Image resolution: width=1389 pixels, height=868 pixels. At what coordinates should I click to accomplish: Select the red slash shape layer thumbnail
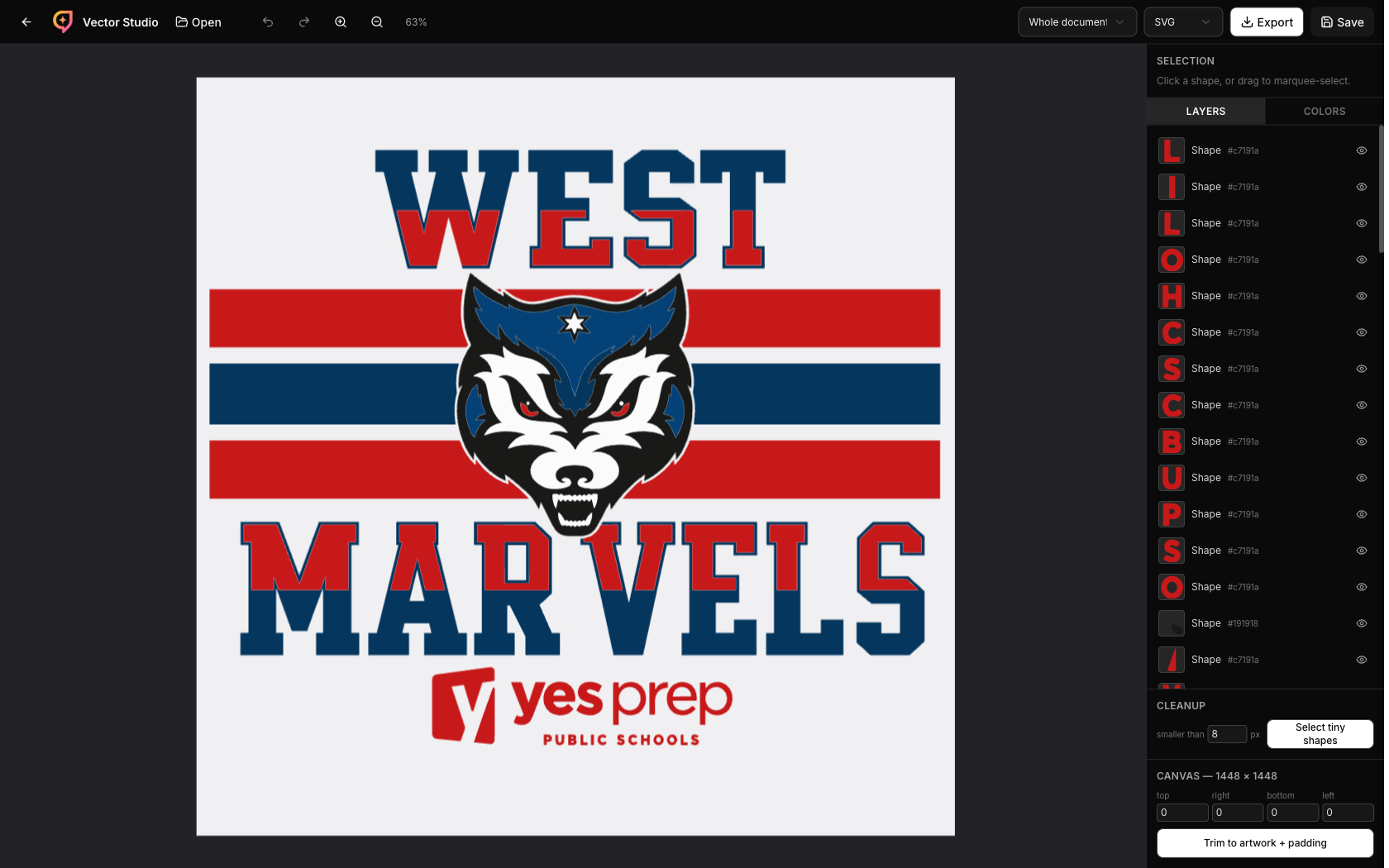(1172, 660)
